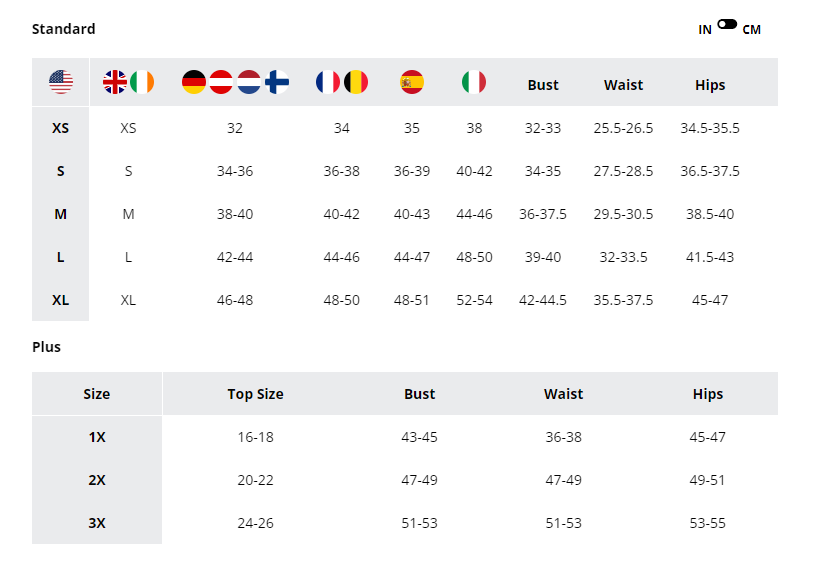Image resolution: width=814 pixels, height=566 pixels.
Task: Toggle the IN/CM unit switch
Action: (727, 24)
